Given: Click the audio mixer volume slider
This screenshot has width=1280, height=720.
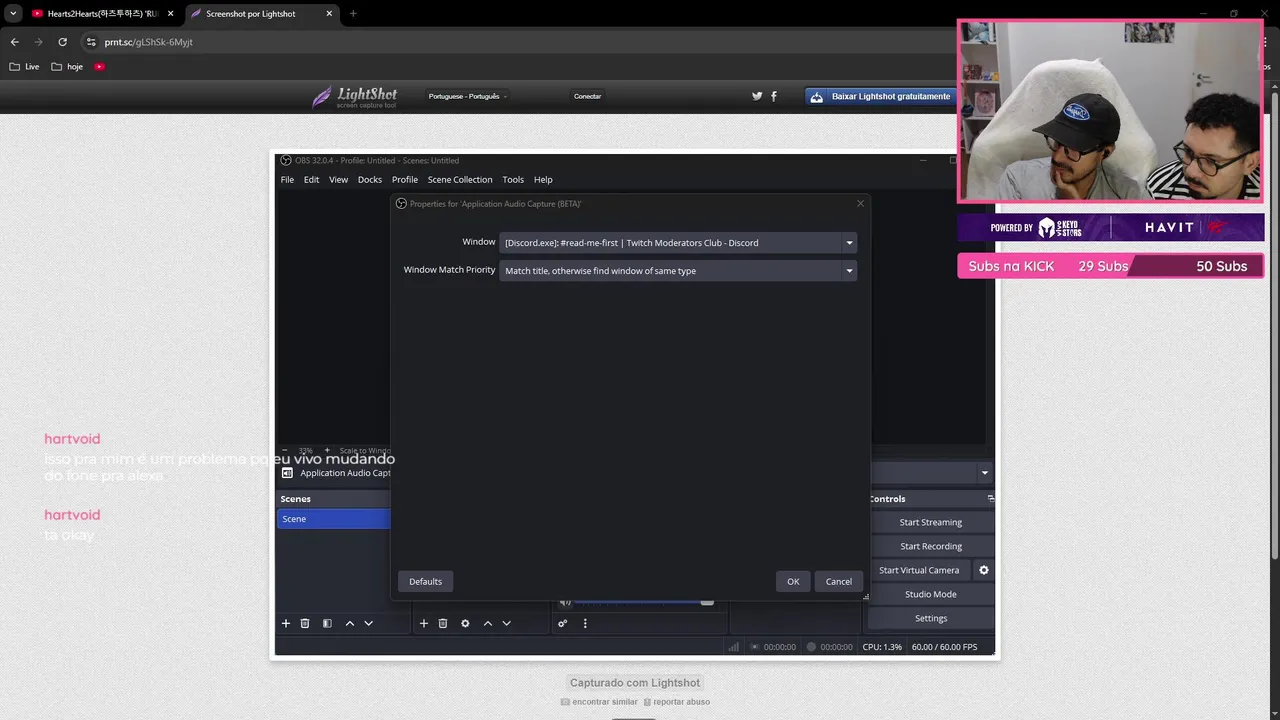Looking at the screenshot, I should pyautogui.click(x=644, y=602).
